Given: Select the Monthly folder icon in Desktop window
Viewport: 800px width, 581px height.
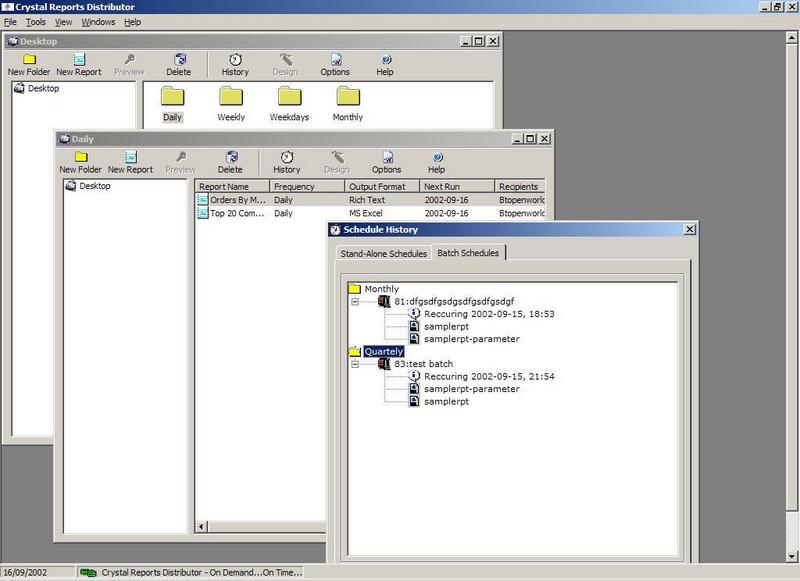Looking at the screenshot, I should pos(348,96).
